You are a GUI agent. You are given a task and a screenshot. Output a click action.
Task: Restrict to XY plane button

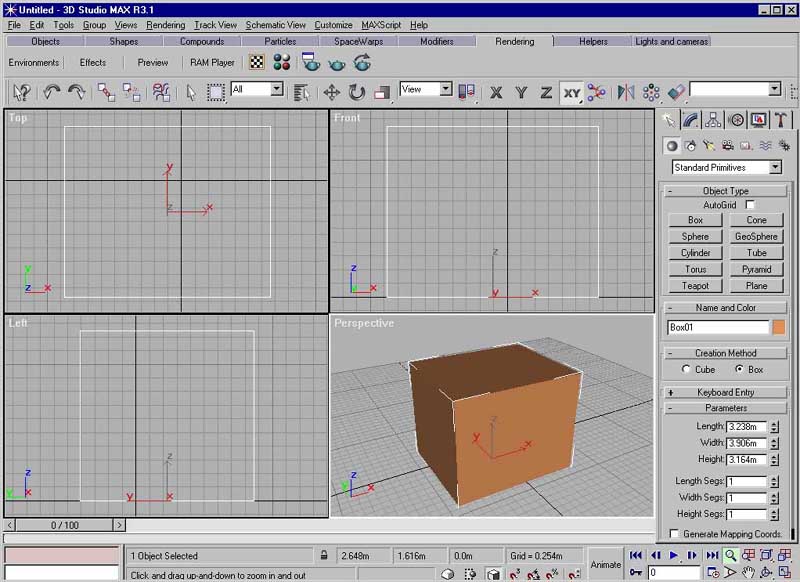click(x=571, y=93)
